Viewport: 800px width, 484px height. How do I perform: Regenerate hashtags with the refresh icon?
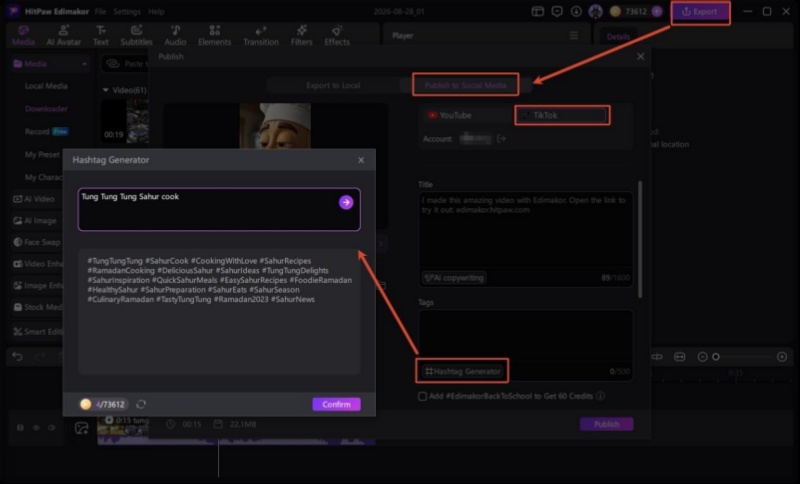141,404
